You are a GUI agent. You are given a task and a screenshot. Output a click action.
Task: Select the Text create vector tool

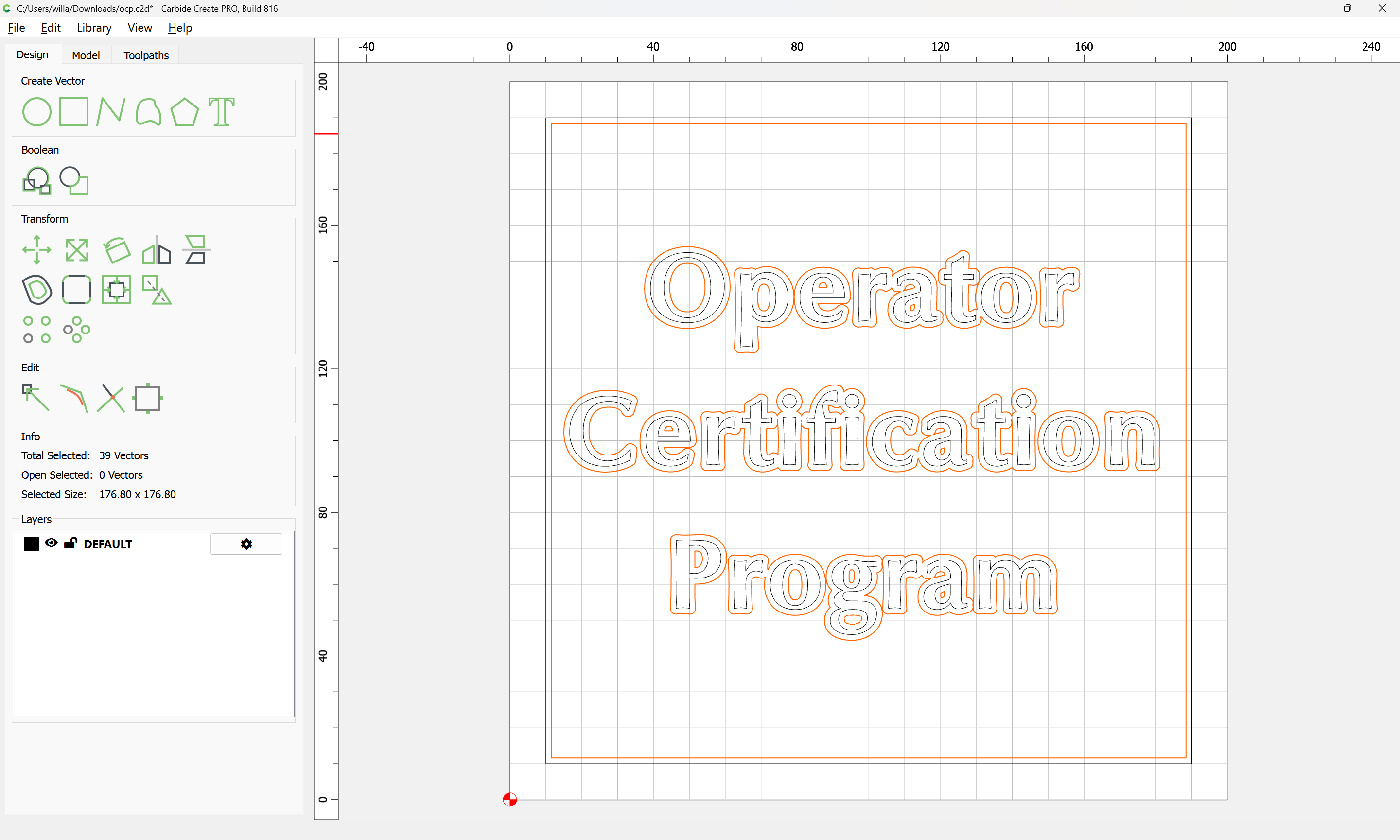coord(221,111)
